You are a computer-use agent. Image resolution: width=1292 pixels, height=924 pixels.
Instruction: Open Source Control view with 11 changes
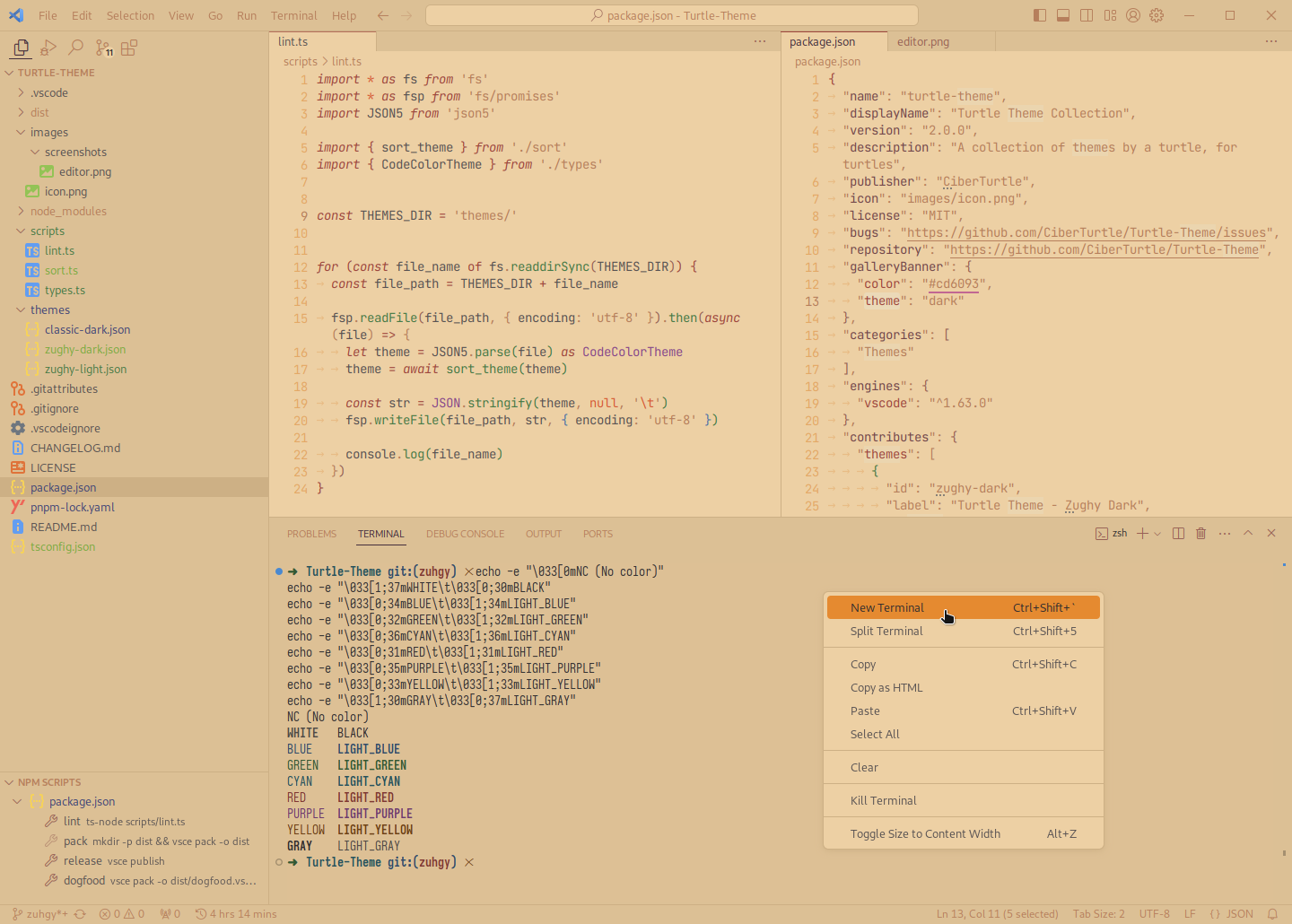coord(104,48)
